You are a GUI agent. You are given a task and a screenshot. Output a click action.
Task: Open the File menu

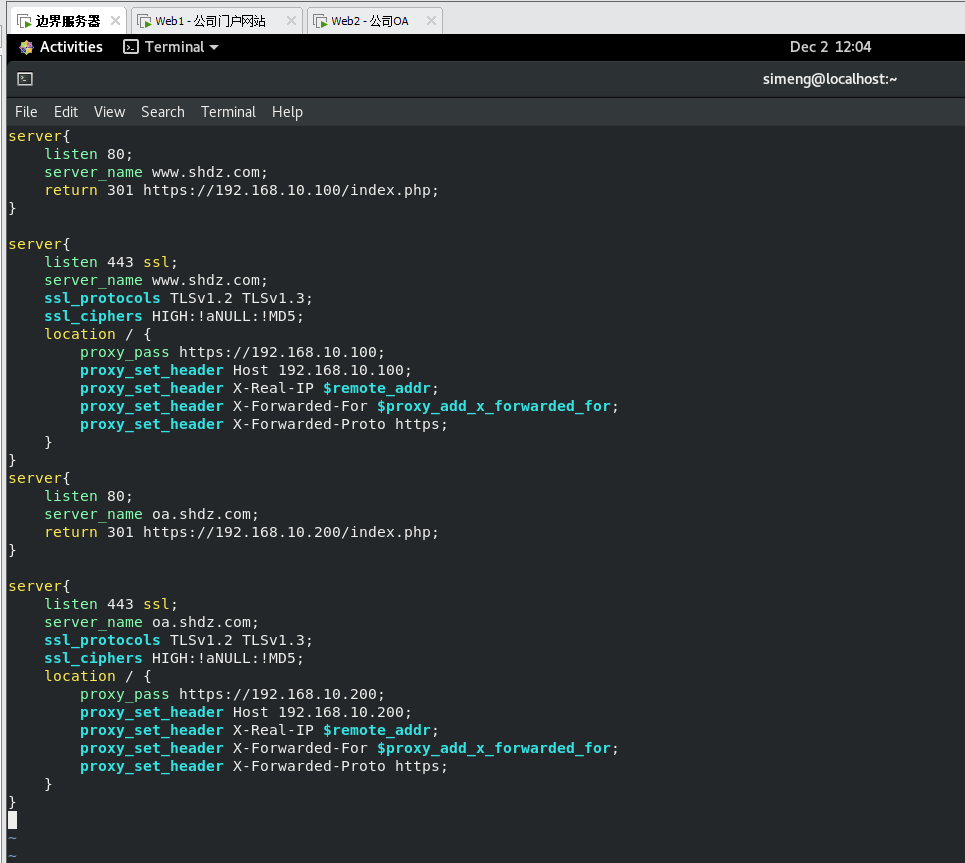point(26,112)
